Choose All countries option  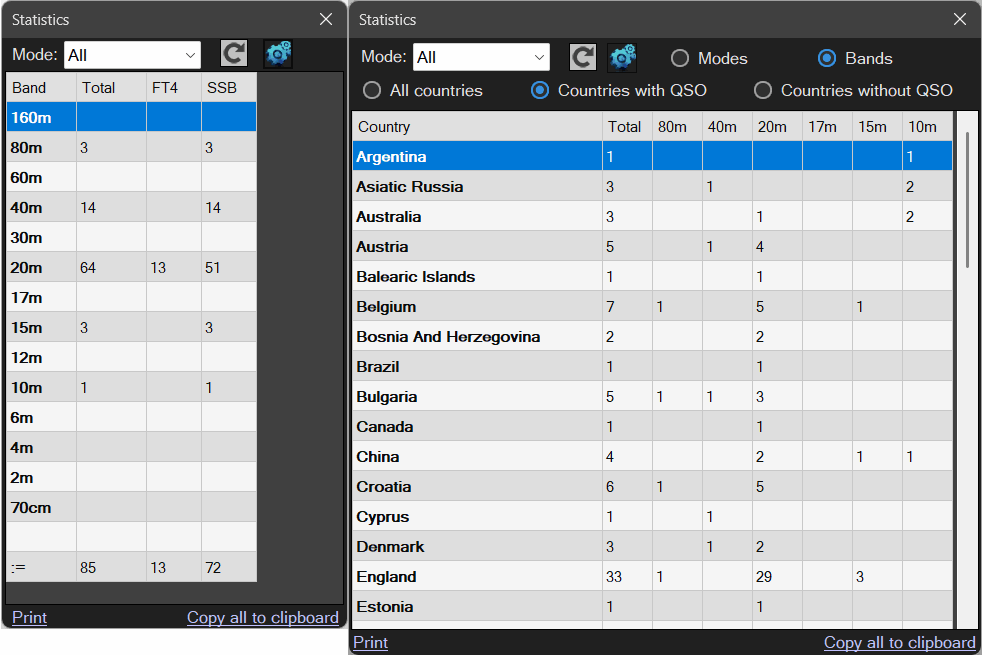[372, 90]
